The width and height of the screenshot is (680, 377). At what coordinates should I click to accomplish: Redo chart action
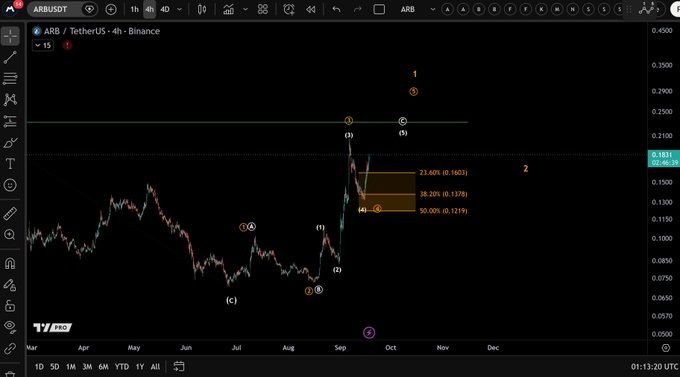pos(357,9)
